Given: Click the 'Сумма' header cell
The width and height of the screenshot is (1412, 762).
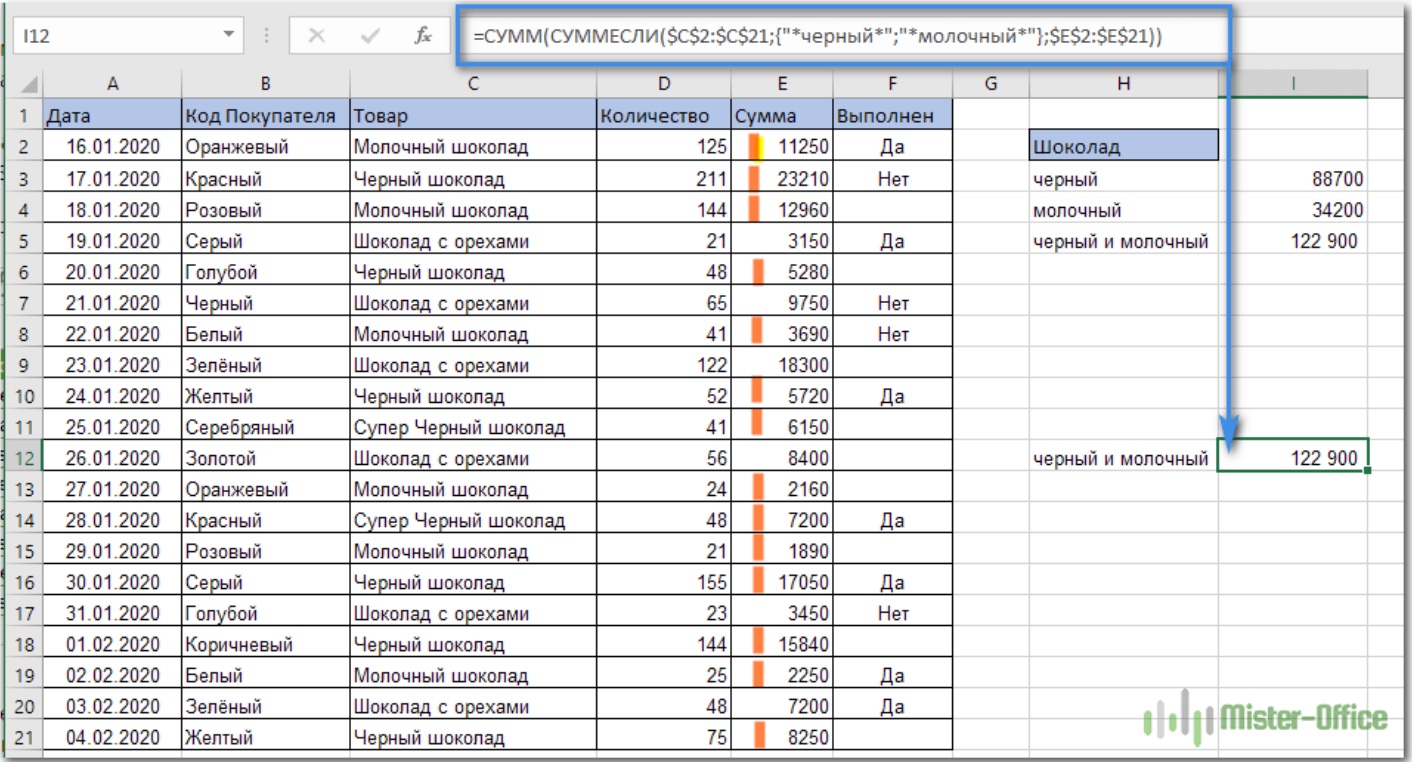Looking at the screenshot, I should point(782,116).
